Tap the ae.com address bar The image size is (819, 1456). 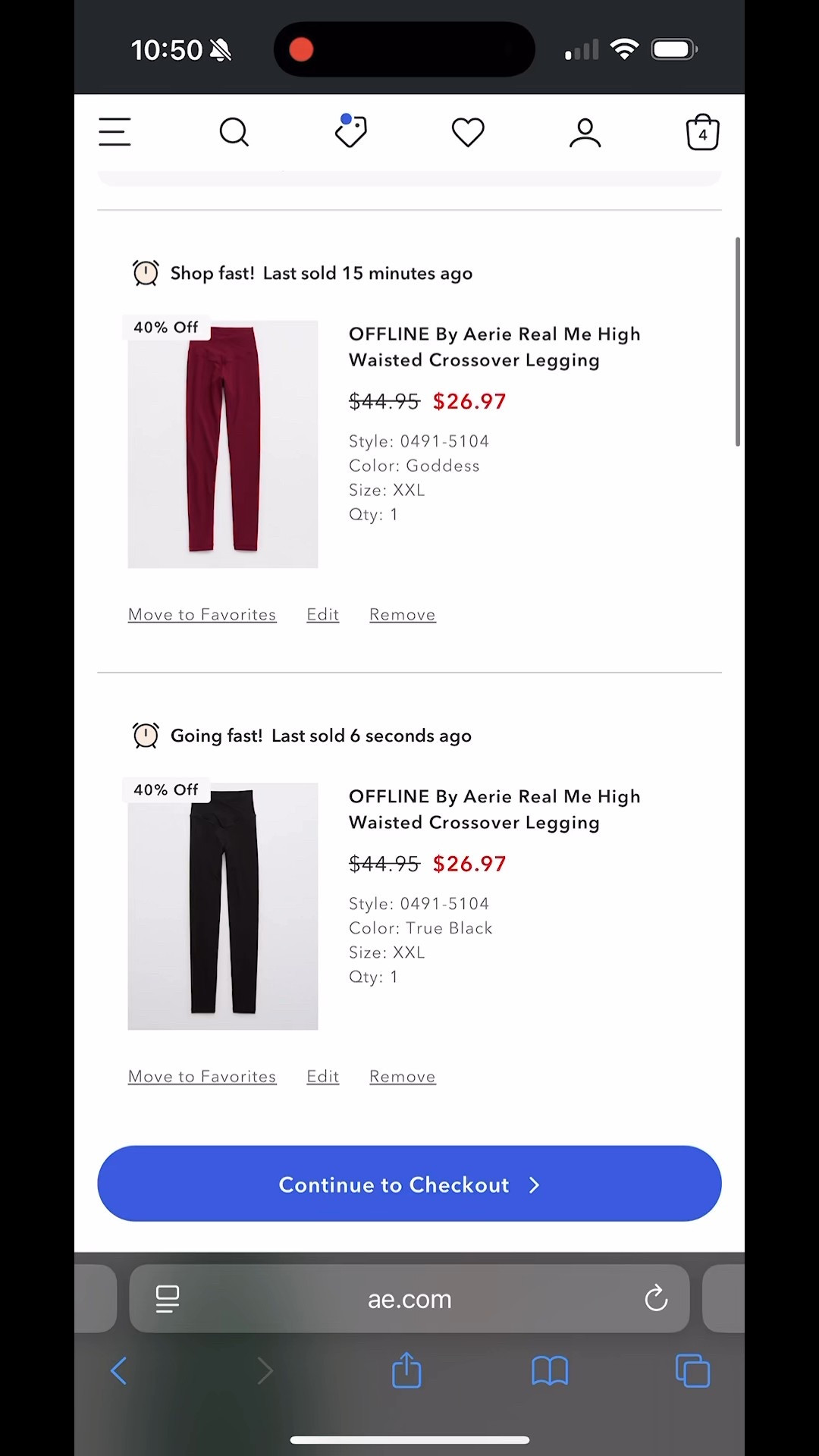point(409,1298)
